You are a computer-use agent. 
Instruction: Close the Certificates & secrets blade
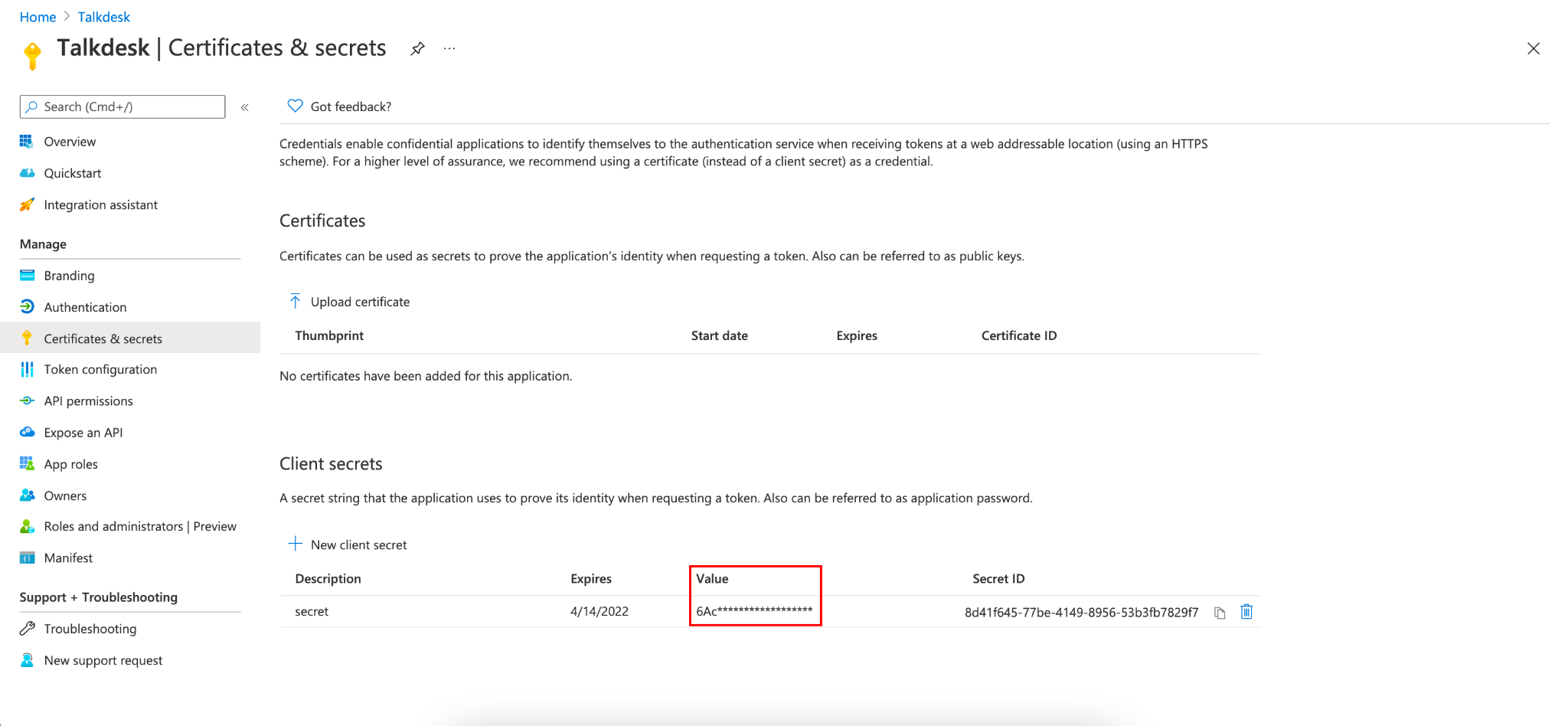(1534, 49)
